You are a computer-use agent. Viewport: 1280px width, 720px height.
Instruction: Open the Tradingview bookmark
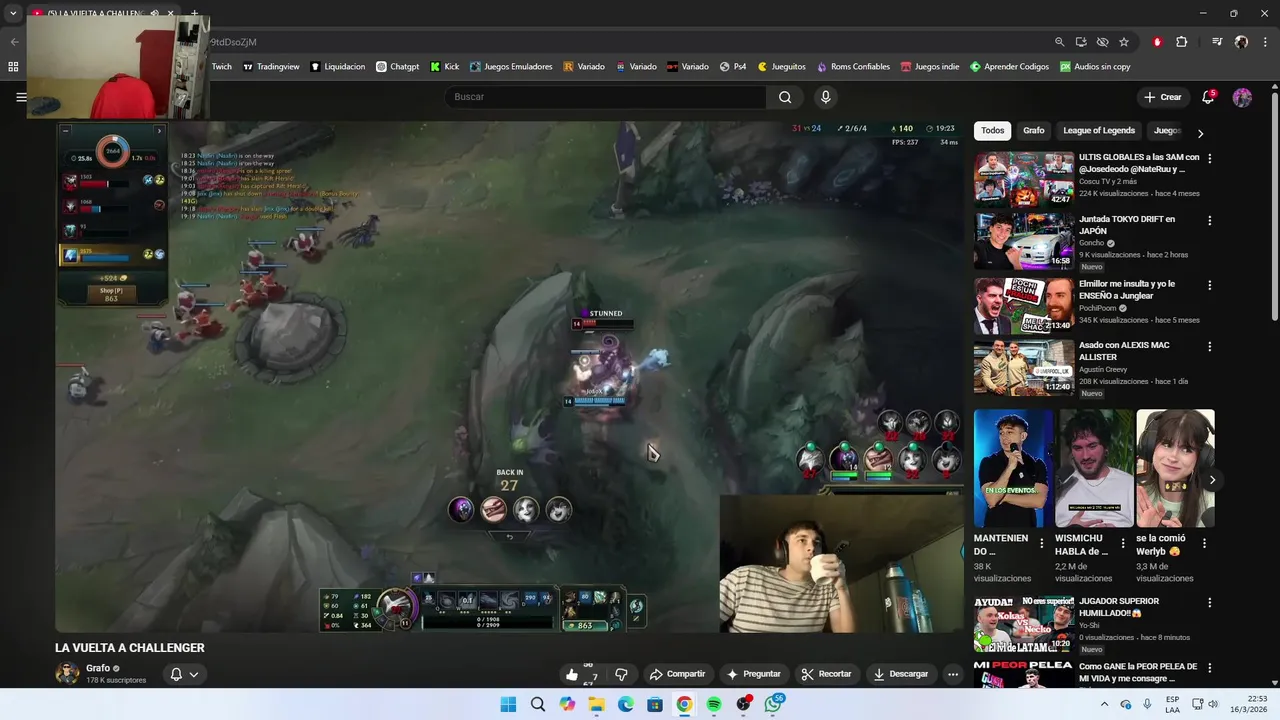(270, 67)
